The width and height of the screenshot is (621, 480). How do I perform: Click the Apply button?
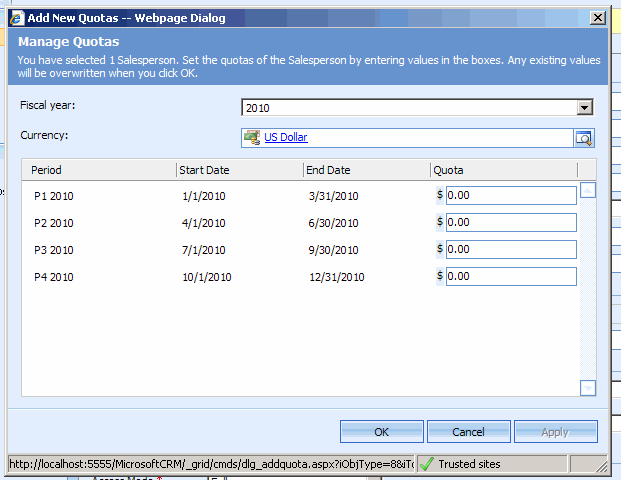(556, 432)
